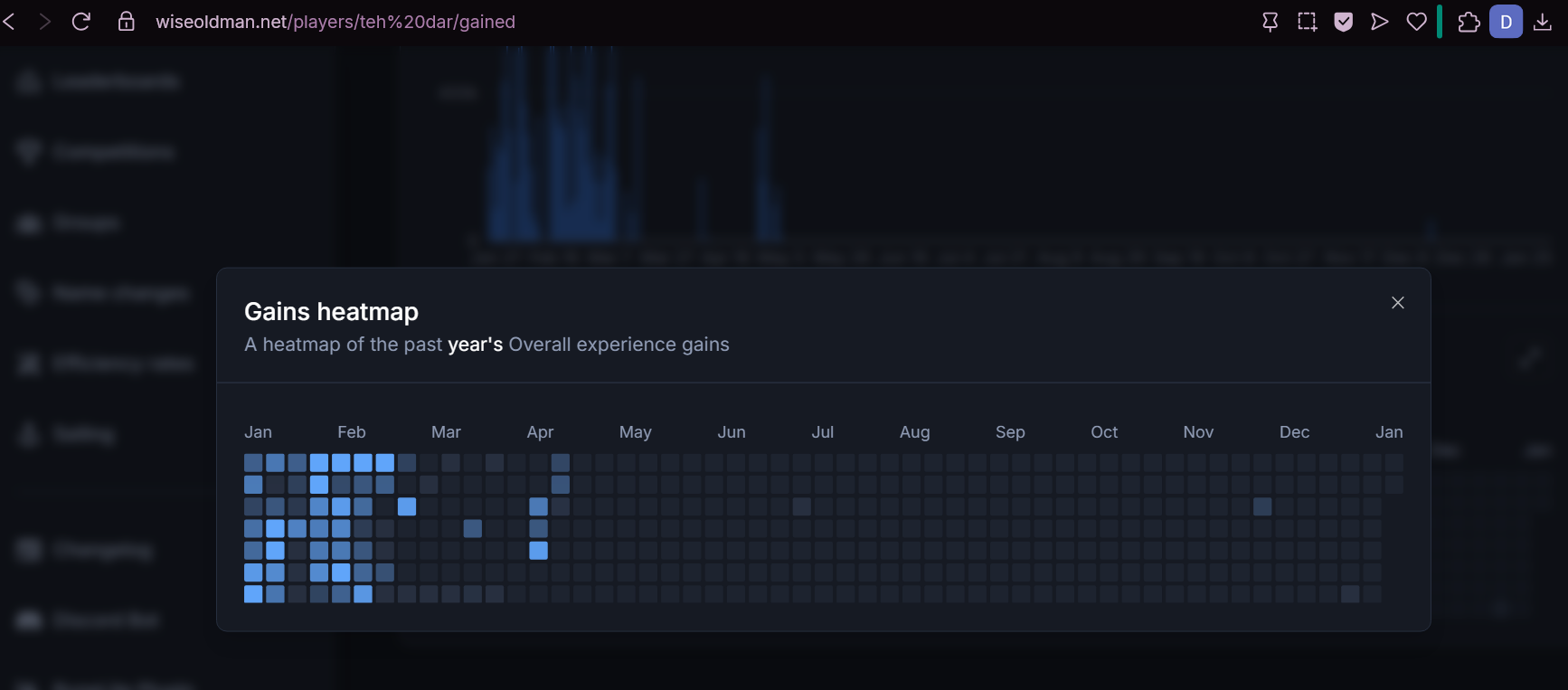Open the extensions puzzle-piece menu
This screenshot has height=690, width=1568.
click(x=1469, y=22)
